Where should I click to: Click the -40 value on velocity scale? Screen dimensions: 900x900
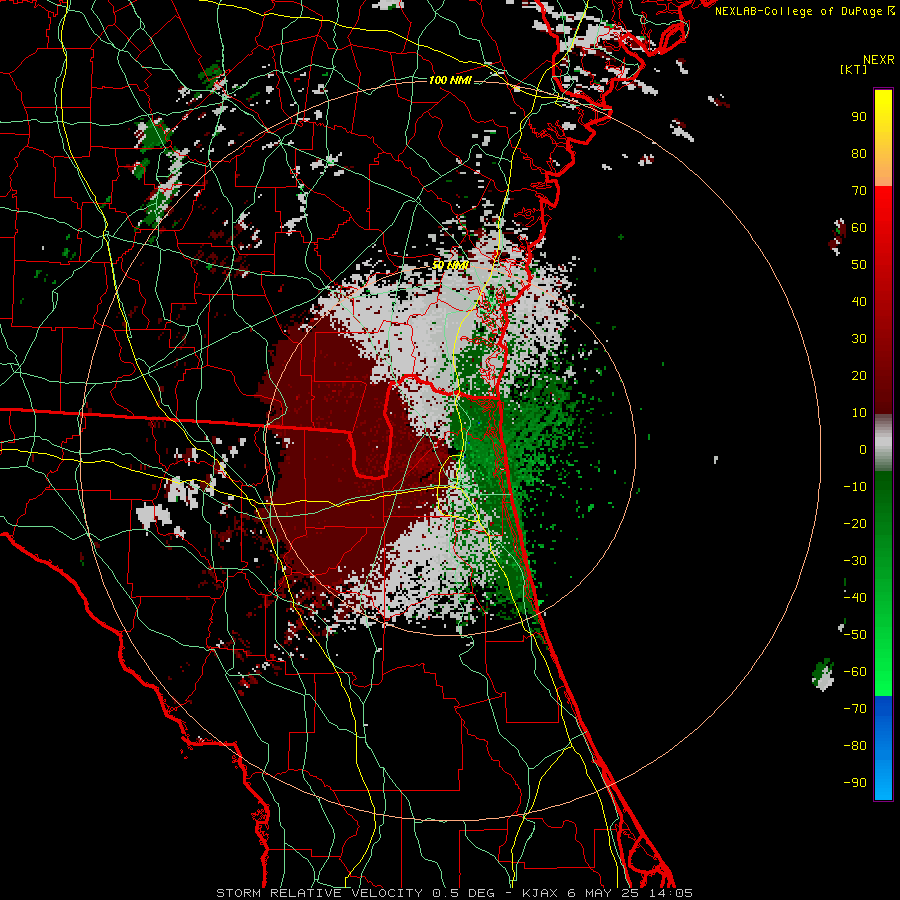855,598
